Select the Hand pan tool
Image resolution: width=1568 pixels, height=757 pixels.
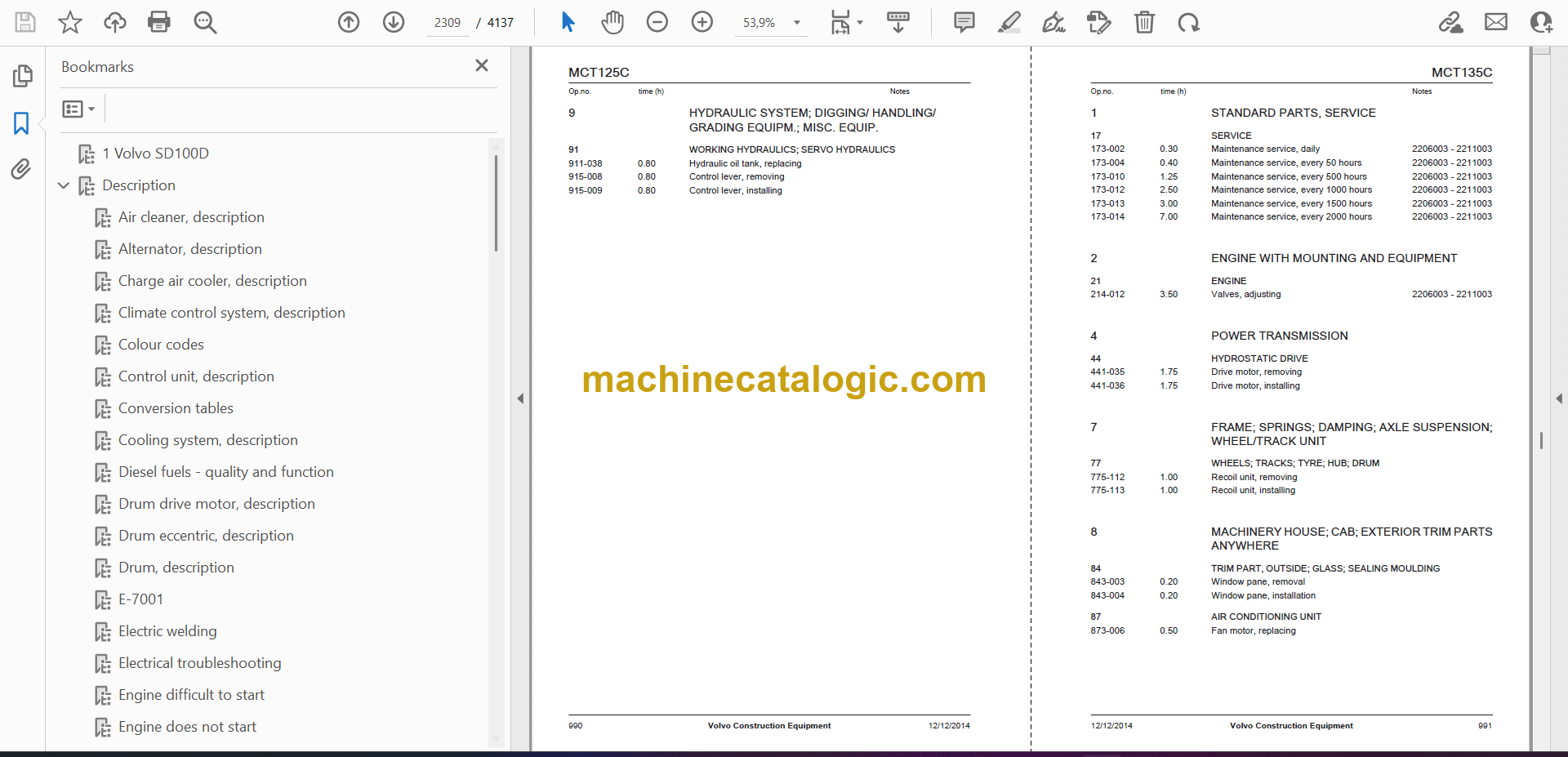(x=612, y=22)
